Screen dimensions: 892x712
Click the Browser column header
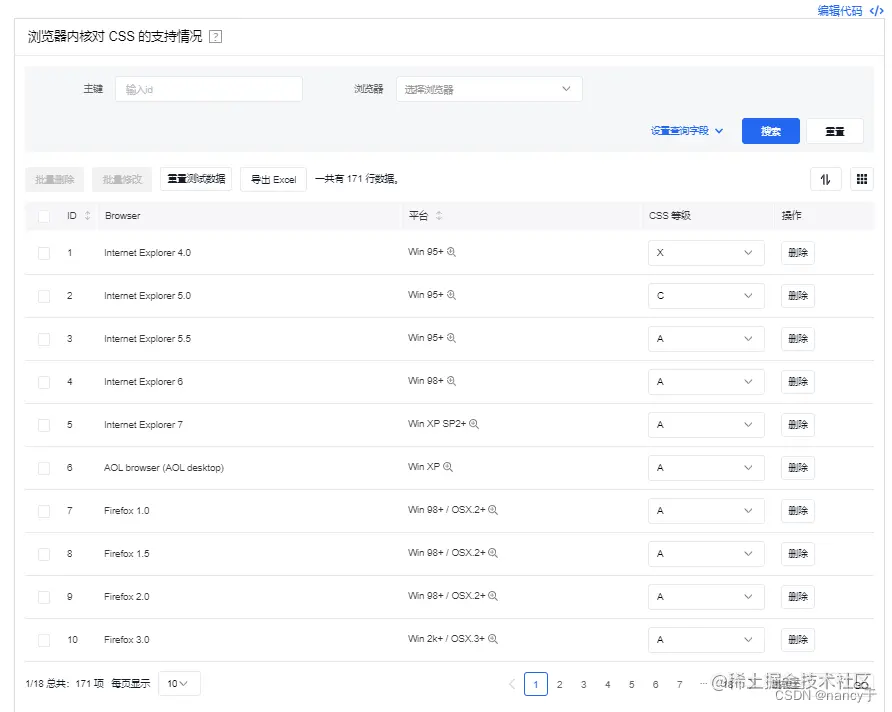(x=123, y=216)
